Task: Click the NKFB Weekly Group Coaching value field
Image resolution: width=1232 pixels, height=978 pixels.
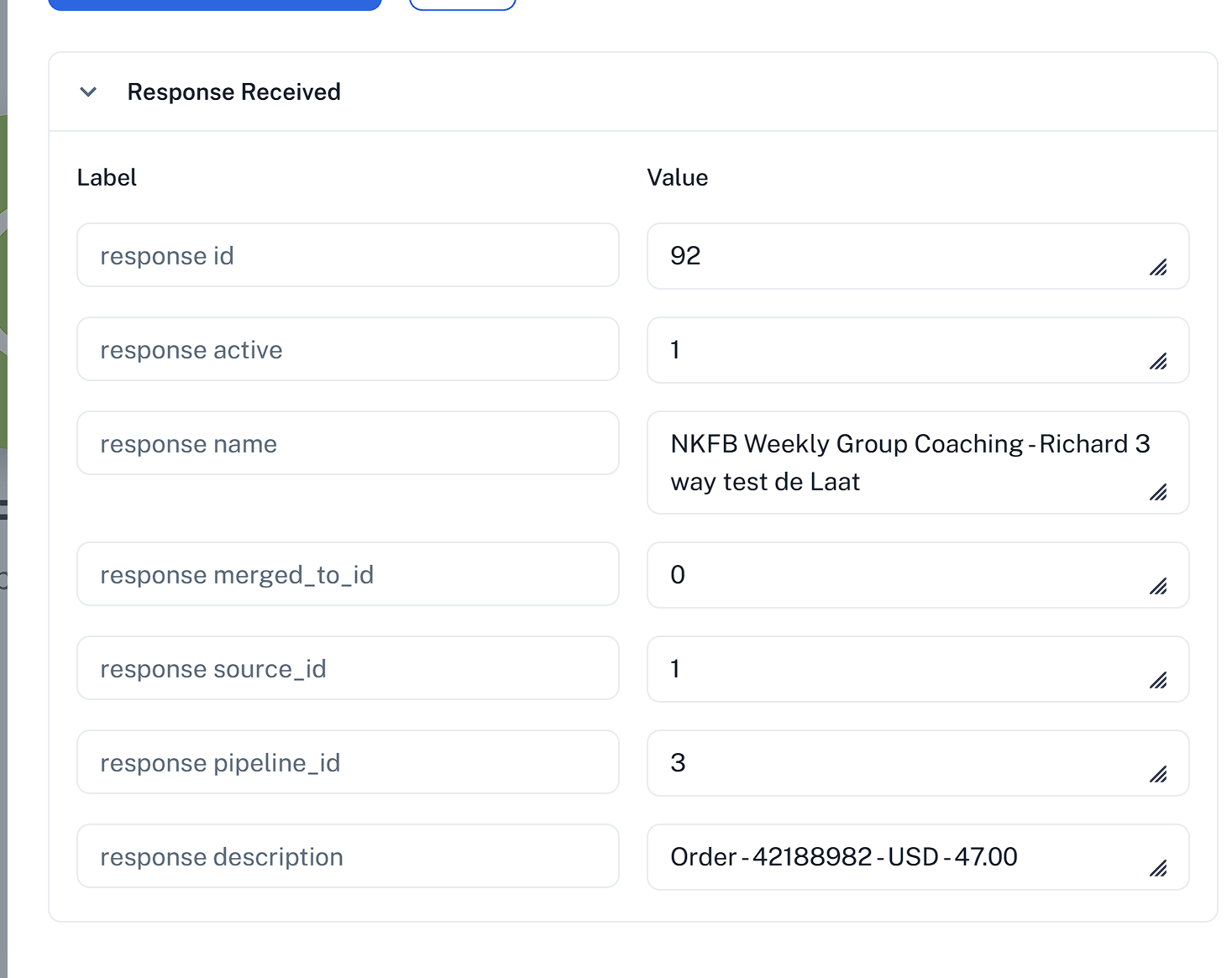Action: 918,463
